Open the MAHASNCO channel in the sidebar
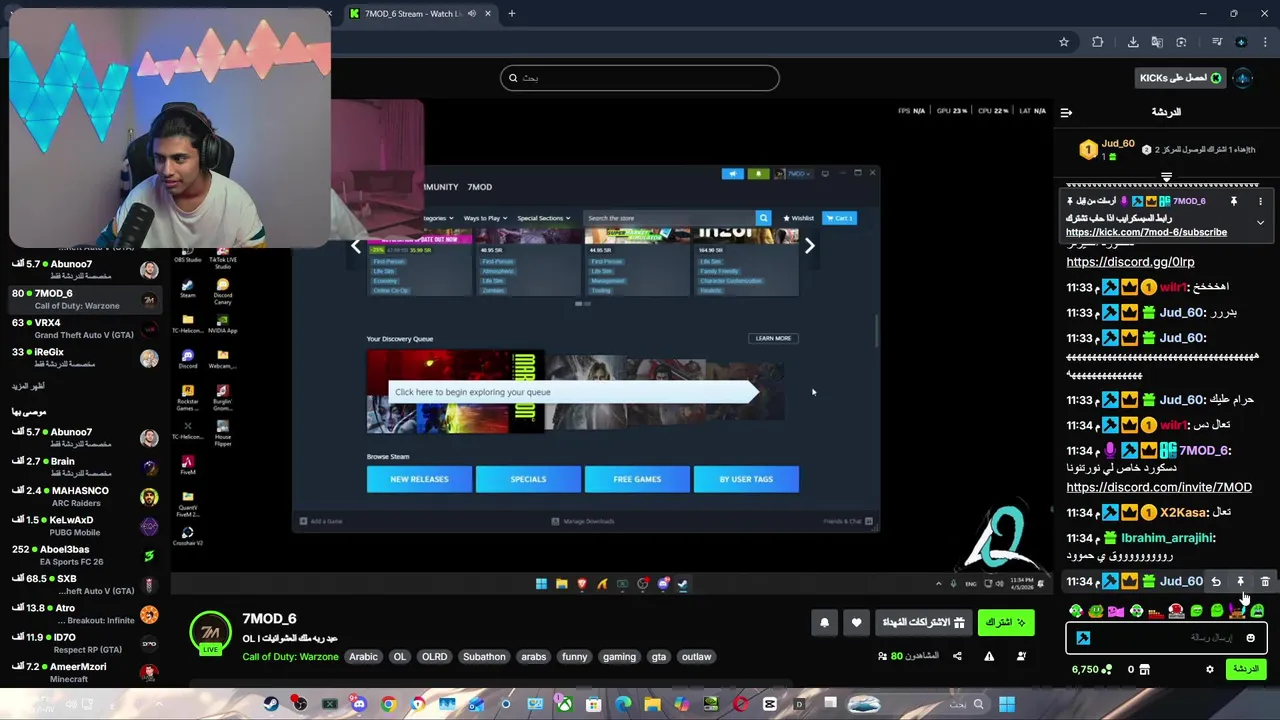The width and height of the screenshot is (1280, 720). click(85, 496)
